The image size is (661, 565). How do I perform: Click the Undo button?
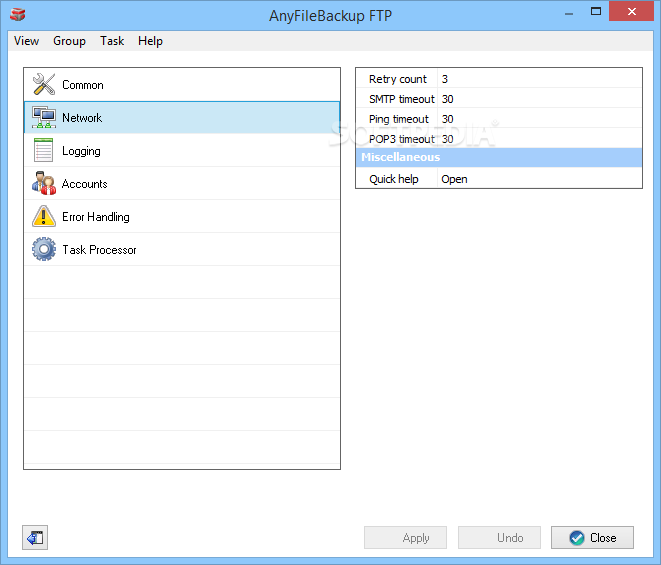pyautogui.click(x=499, y=538)
